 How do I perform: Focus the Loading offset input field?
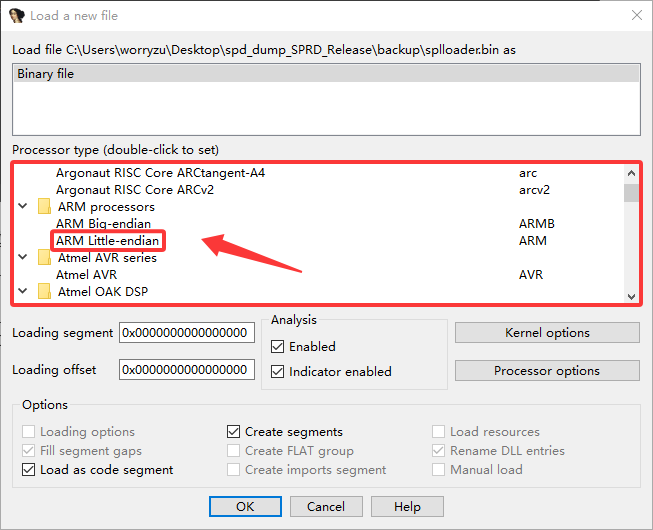(x=187, y=369)
